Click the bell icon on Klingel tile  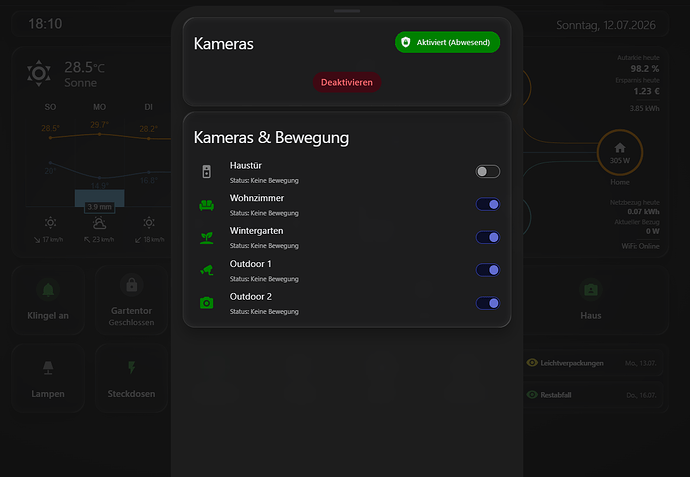48,290
